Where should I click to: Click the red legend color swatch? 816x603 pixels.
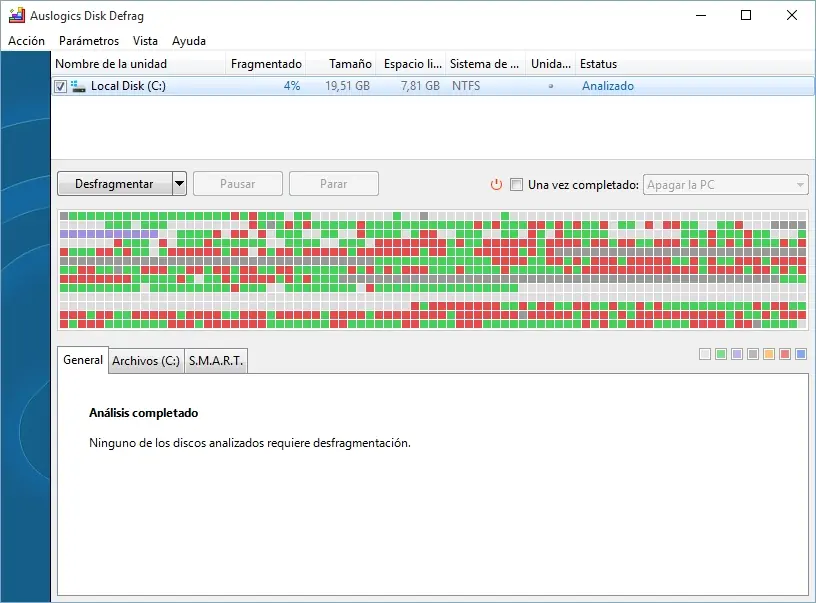(785, 354)
